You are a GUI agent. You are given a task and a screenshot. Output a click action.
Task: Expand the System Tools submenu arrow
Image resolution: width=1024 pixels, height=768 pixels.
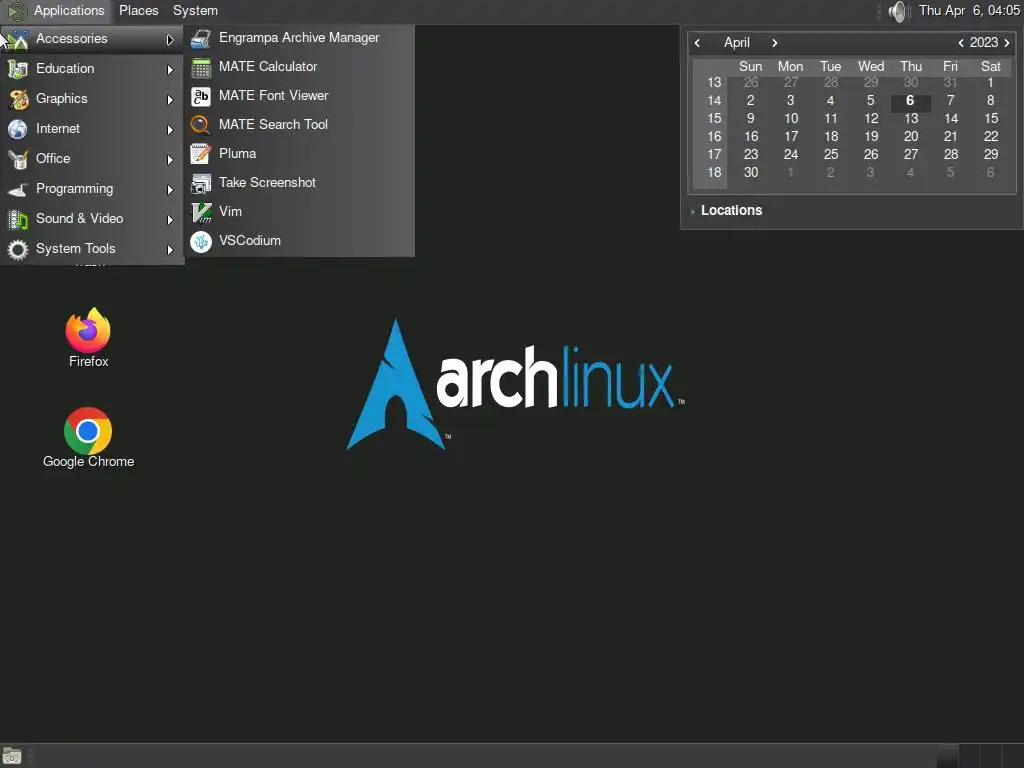tap(170, 249)
